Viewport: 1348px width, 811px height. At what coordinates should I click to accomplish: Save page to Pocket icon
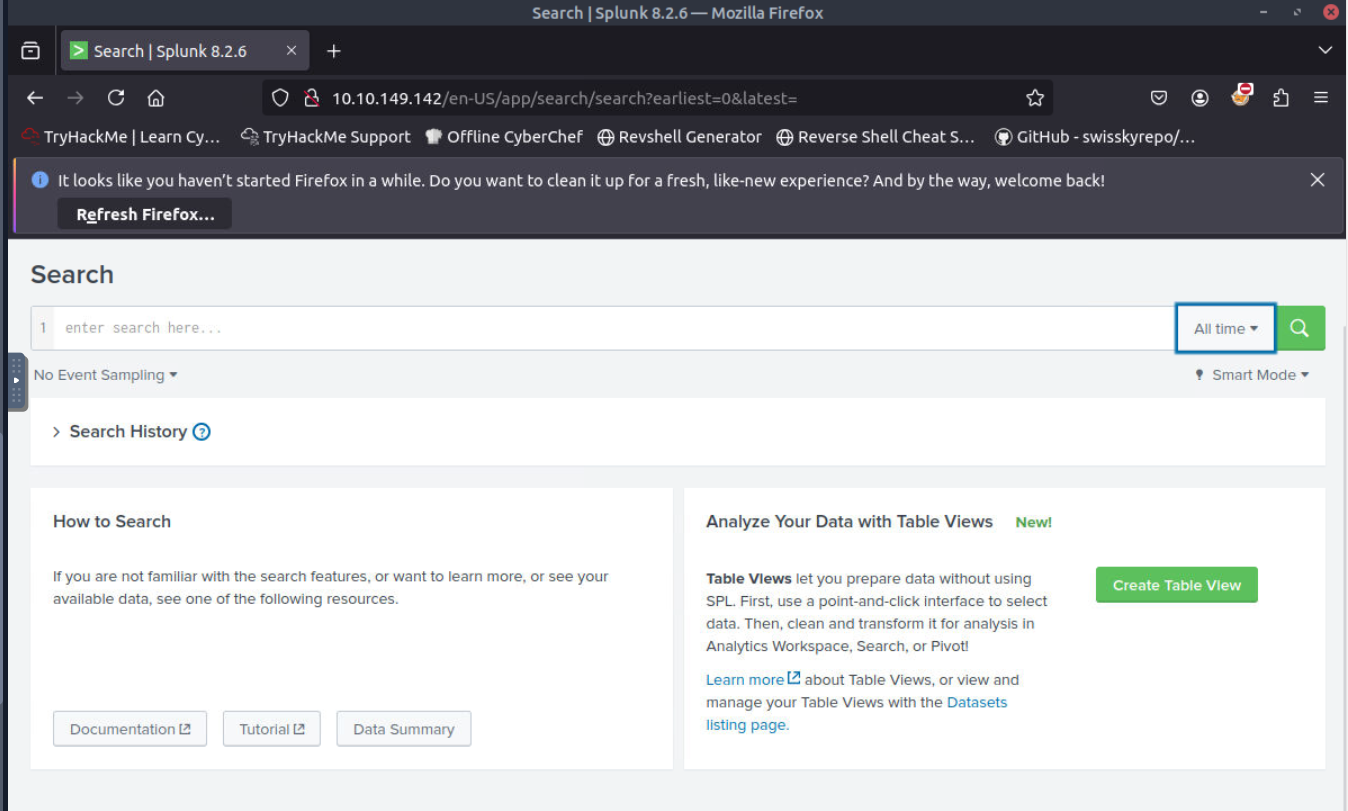coord(1159,98)
